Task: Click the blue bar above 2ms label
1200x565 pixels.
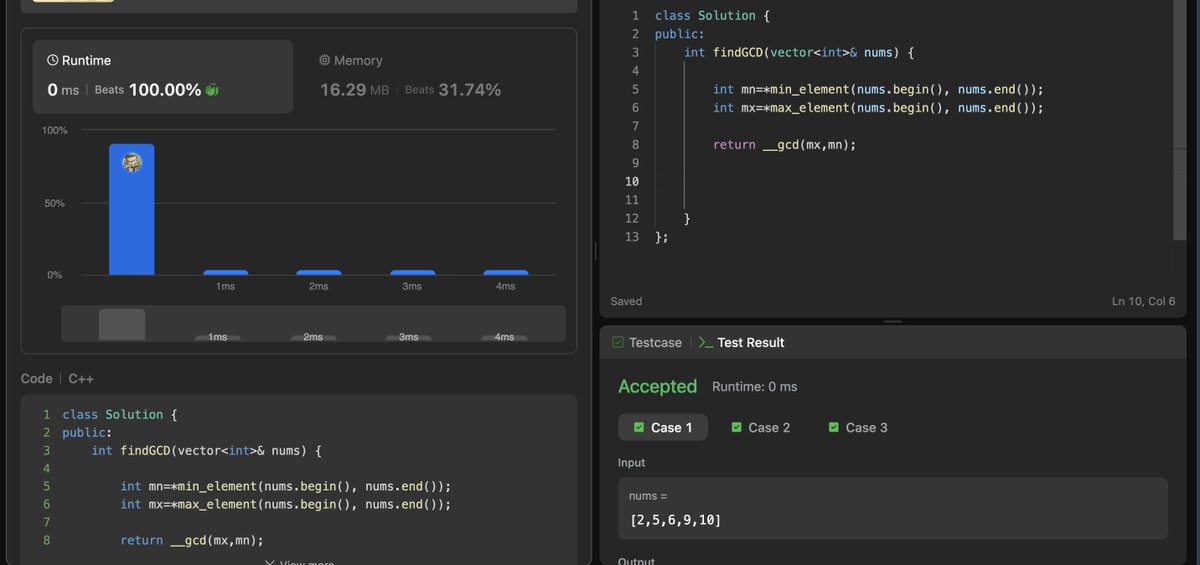Action: click(x=319, y=273)
